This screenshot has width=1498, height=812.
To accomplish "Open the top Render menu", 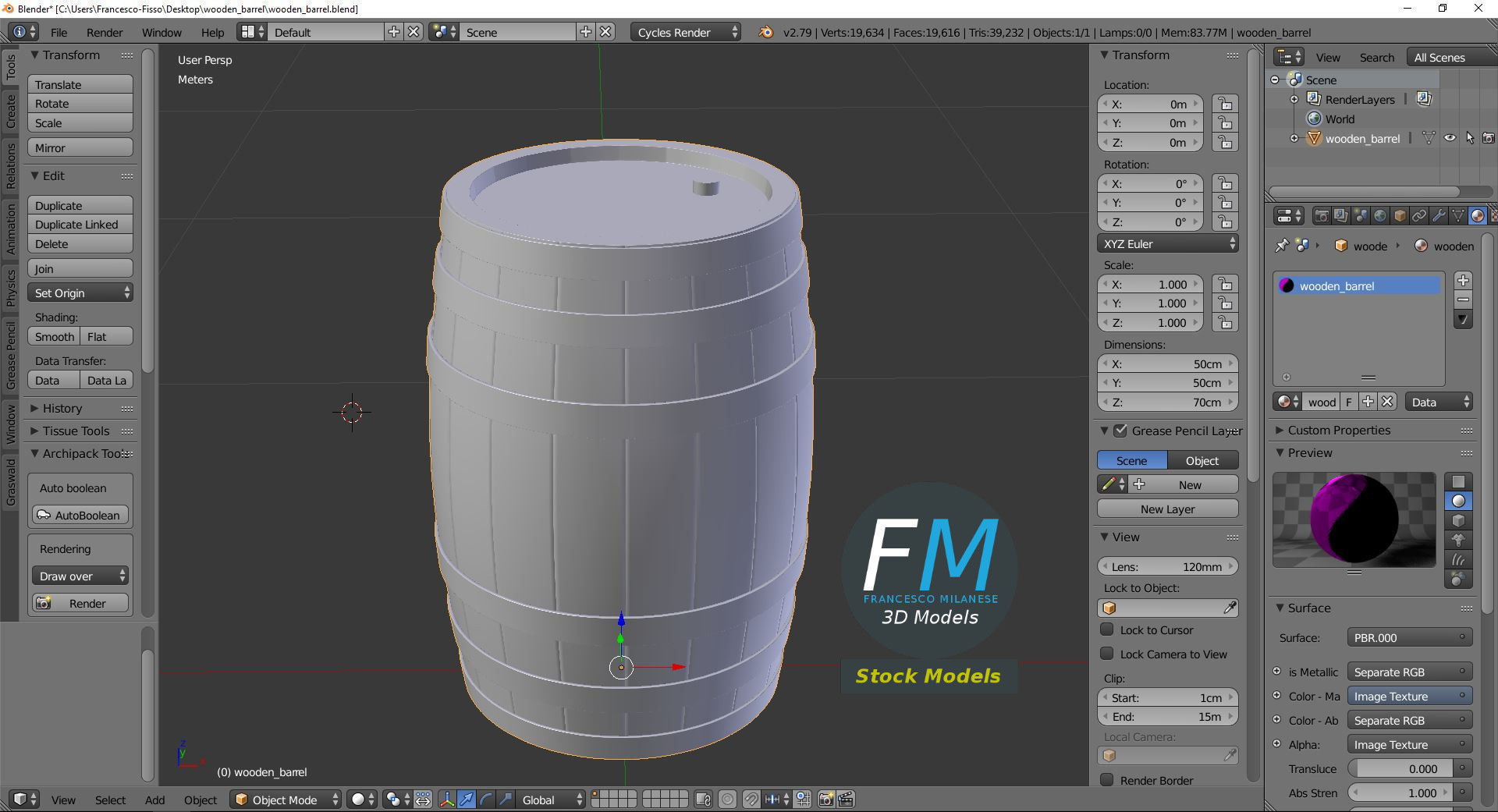I will pos(105,32).
